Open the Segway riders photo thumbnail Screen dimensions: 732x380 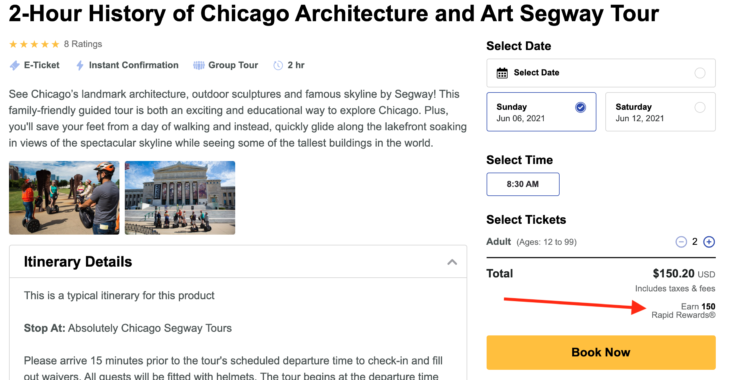(64, 198)
